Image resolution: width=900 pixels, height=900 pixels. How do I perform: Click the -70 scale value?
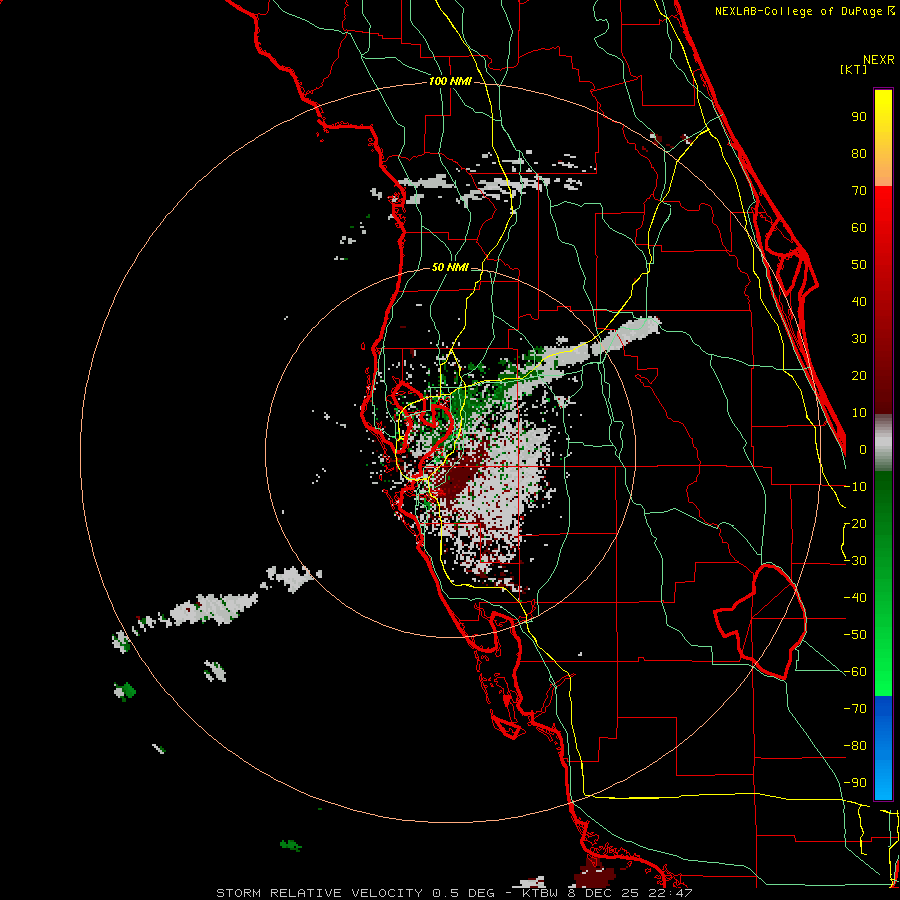[855, 709]
